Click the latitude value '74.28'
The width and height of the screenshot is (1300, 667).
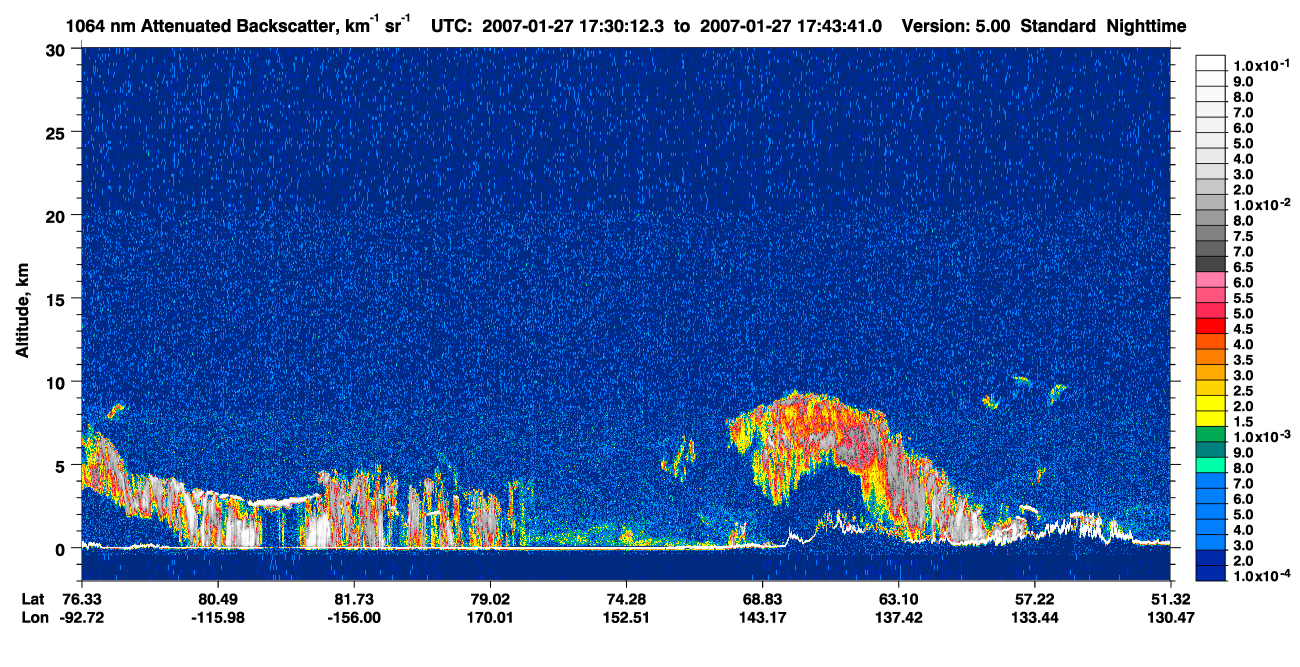pyautogui.click(x=626, y=598)
